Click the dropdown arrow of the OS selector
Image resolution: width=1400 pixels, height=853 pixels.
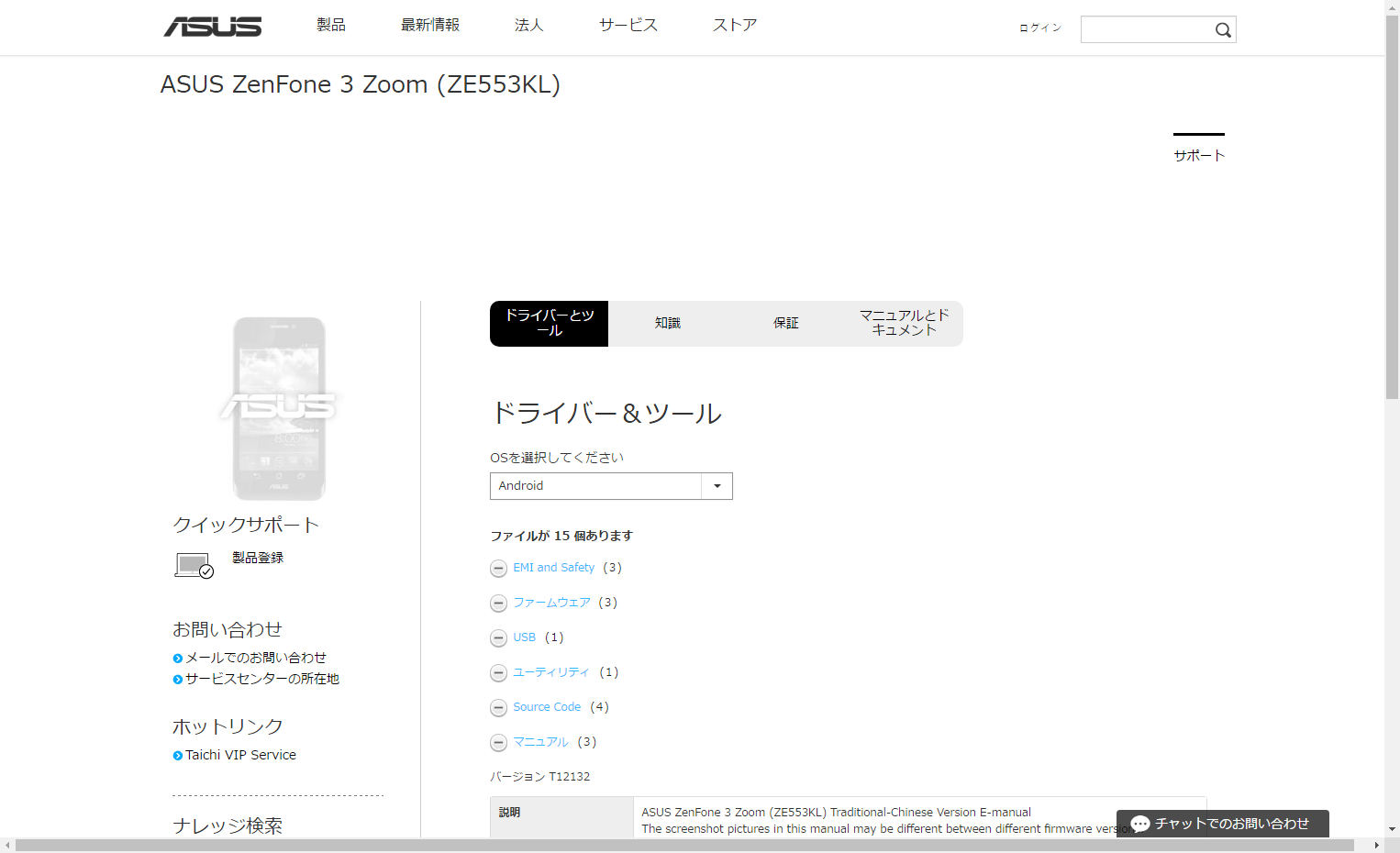[x=717, y=486]
